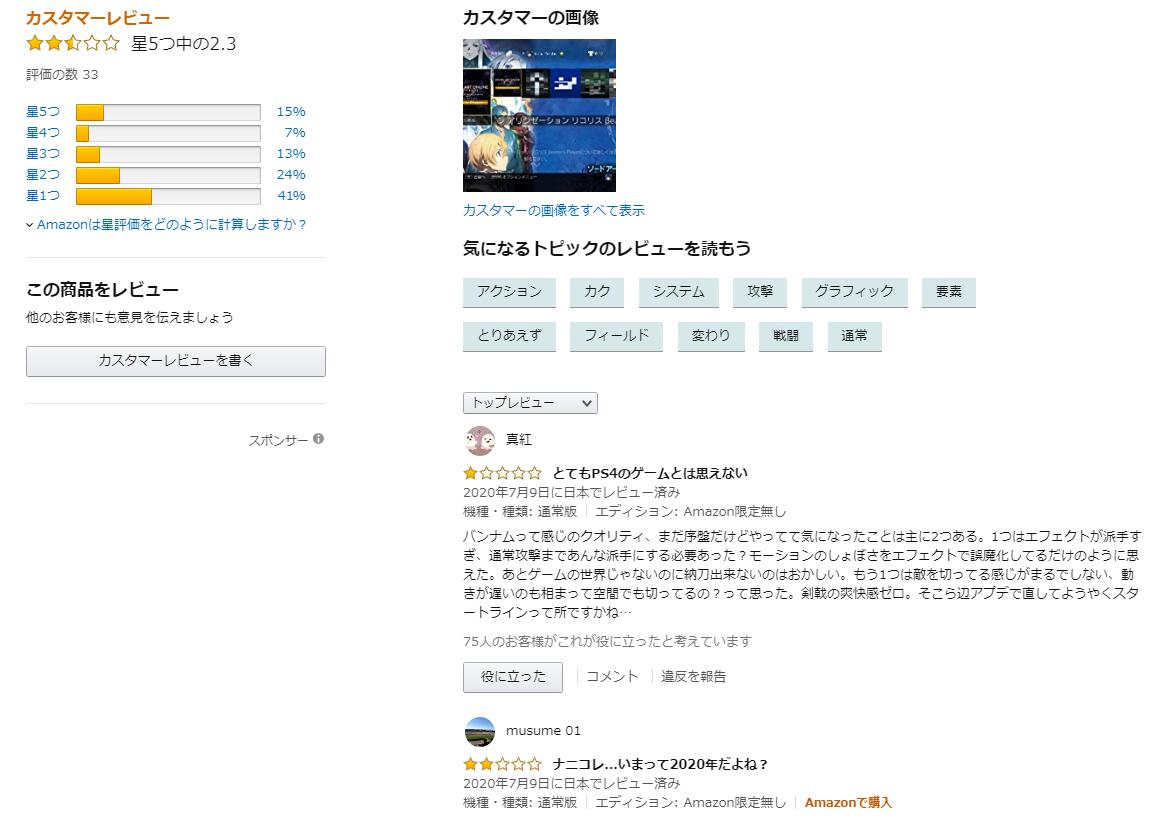Expand how Amazon calculates star ratings
Screen dimensions: 1175x816
click(x=167, y=225)
